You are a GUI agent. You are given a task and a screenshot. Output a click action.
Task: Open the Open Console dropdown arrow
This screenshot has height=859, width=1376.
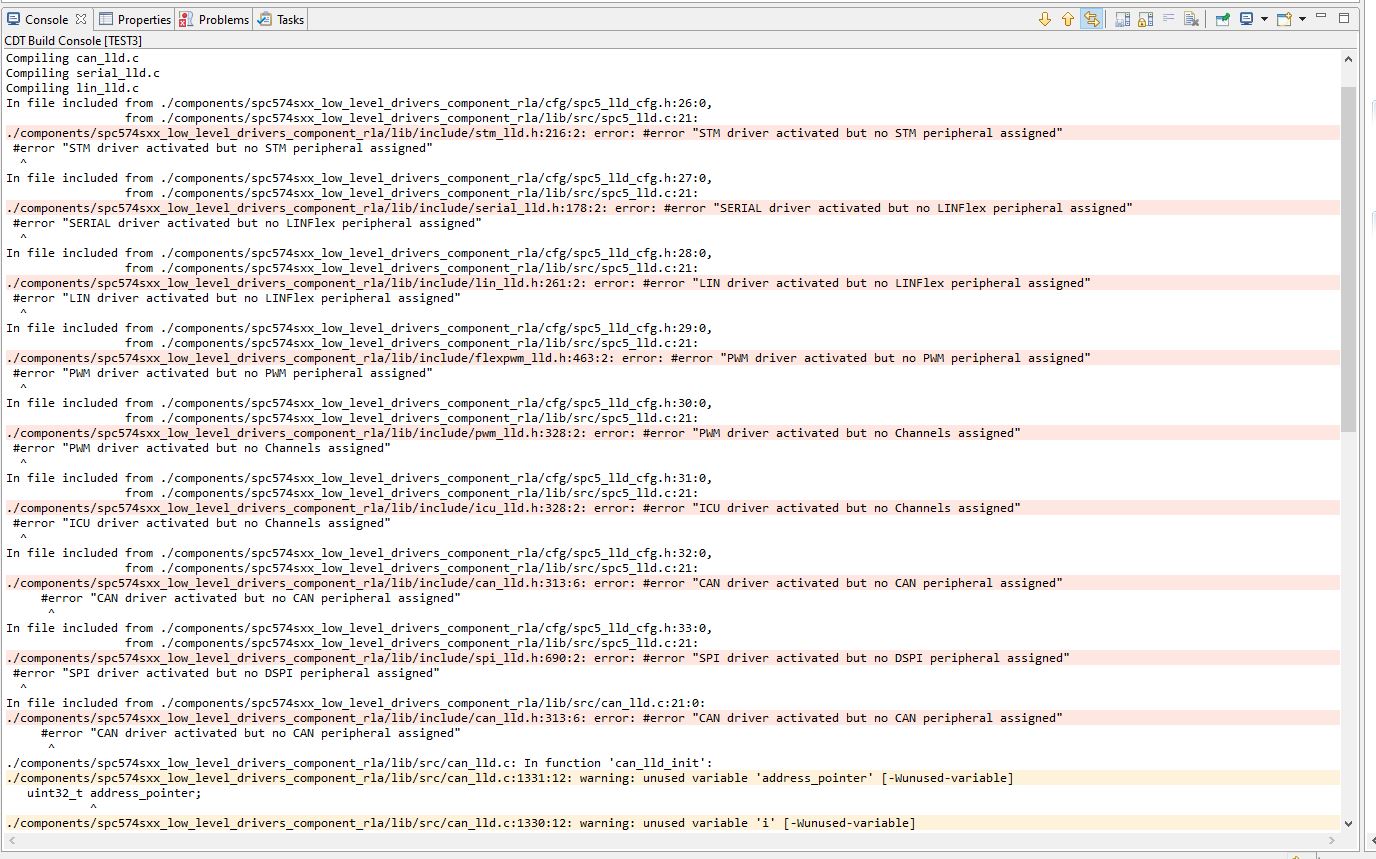1300,19
